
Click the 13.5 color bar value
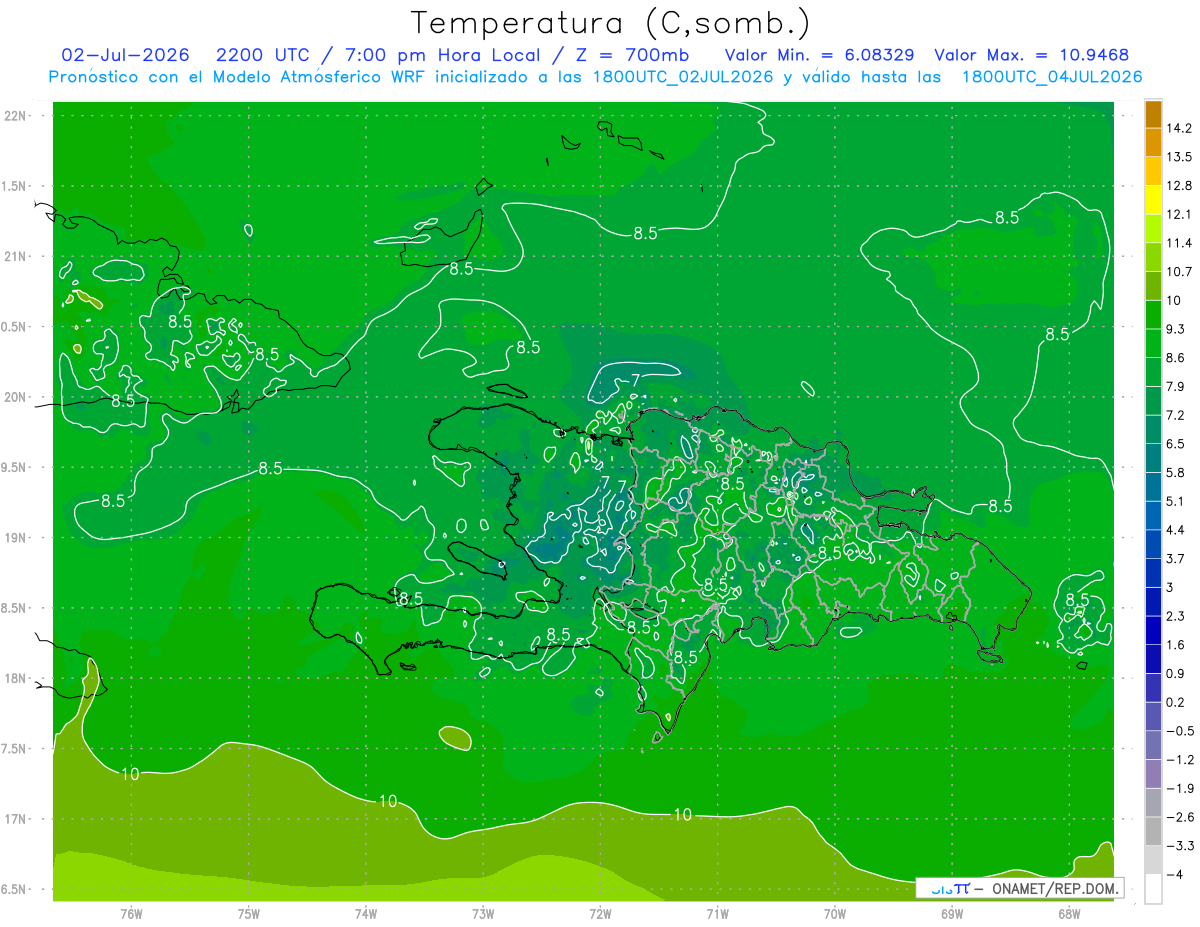1178,157
